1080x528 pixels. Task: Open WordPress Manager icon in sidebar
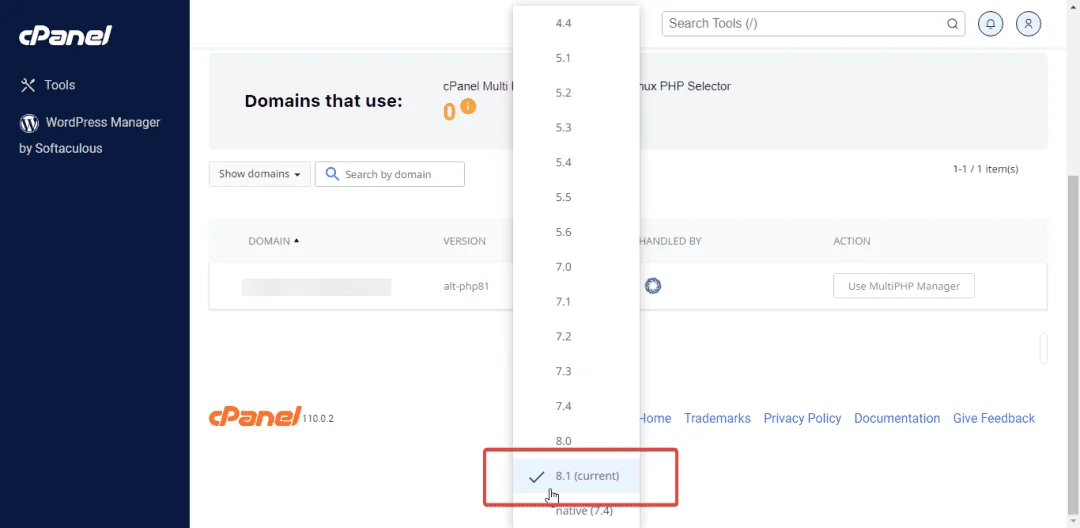tap(29, 123)
